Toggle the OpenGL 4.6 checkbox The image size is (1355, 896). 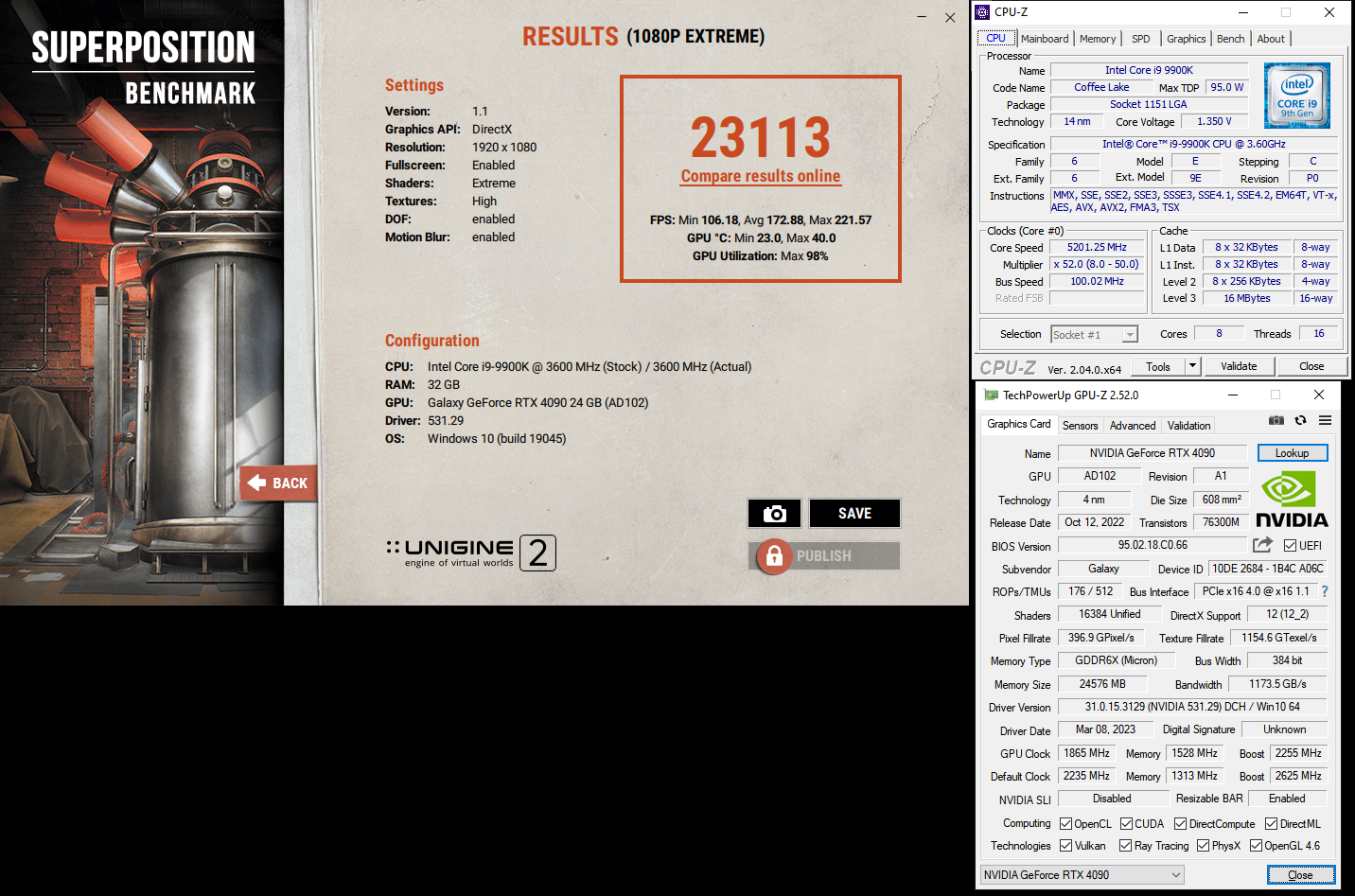click(1256, 846)
